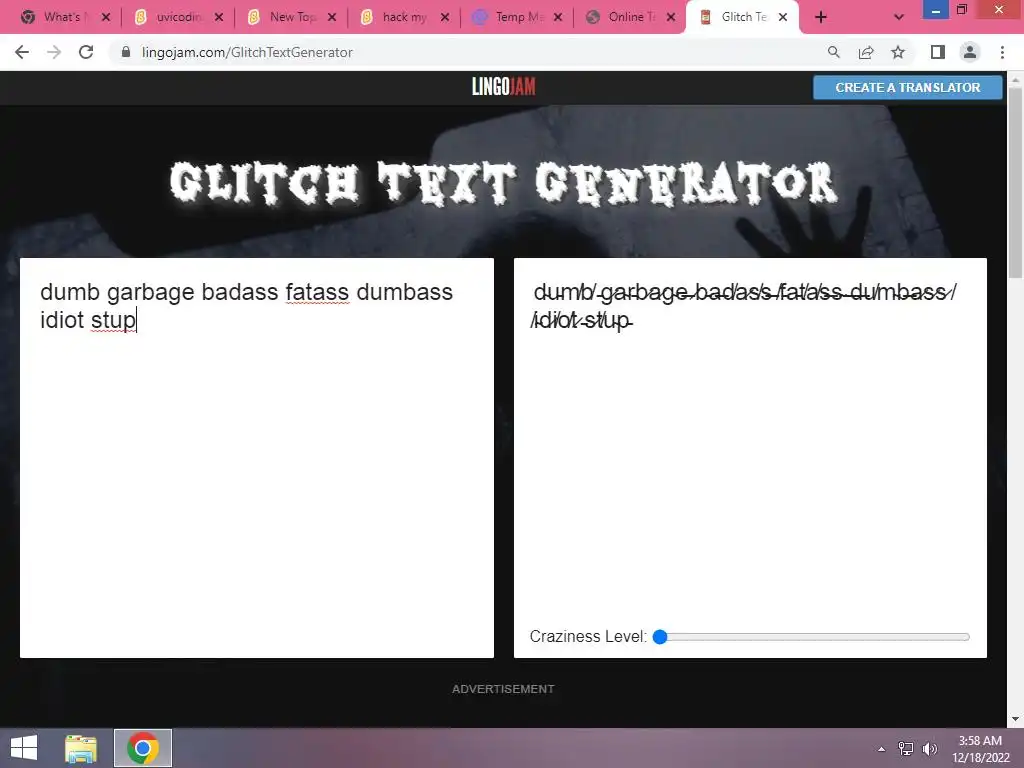The image size is (1024, 768).
Task: Share this page via the share icon
Action: (x=866, y=52)
